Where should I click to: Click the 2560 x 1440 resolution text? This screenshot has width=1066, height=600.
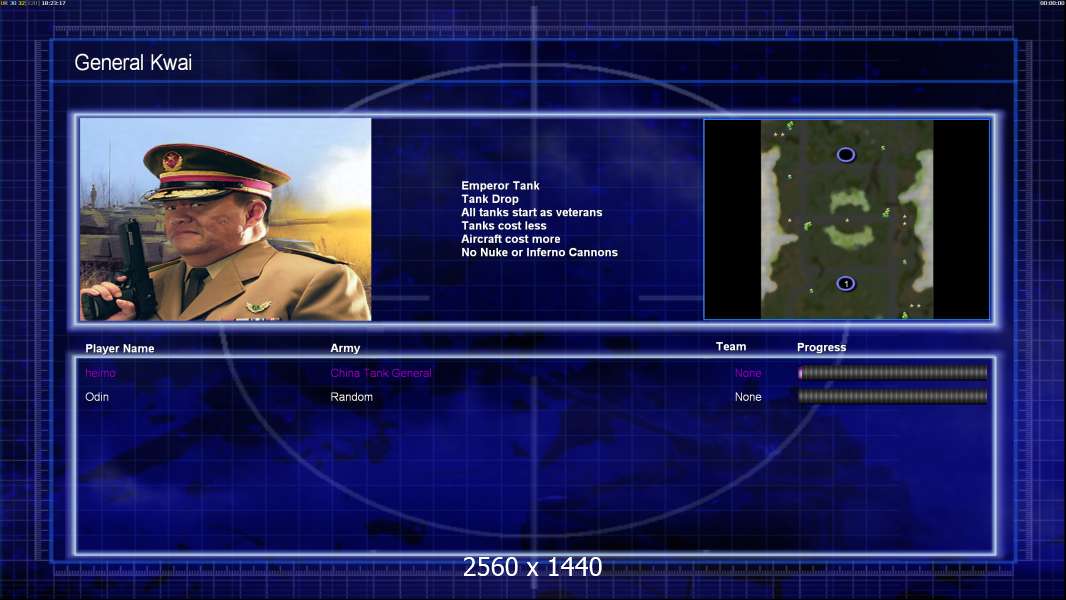coord(532,567)
